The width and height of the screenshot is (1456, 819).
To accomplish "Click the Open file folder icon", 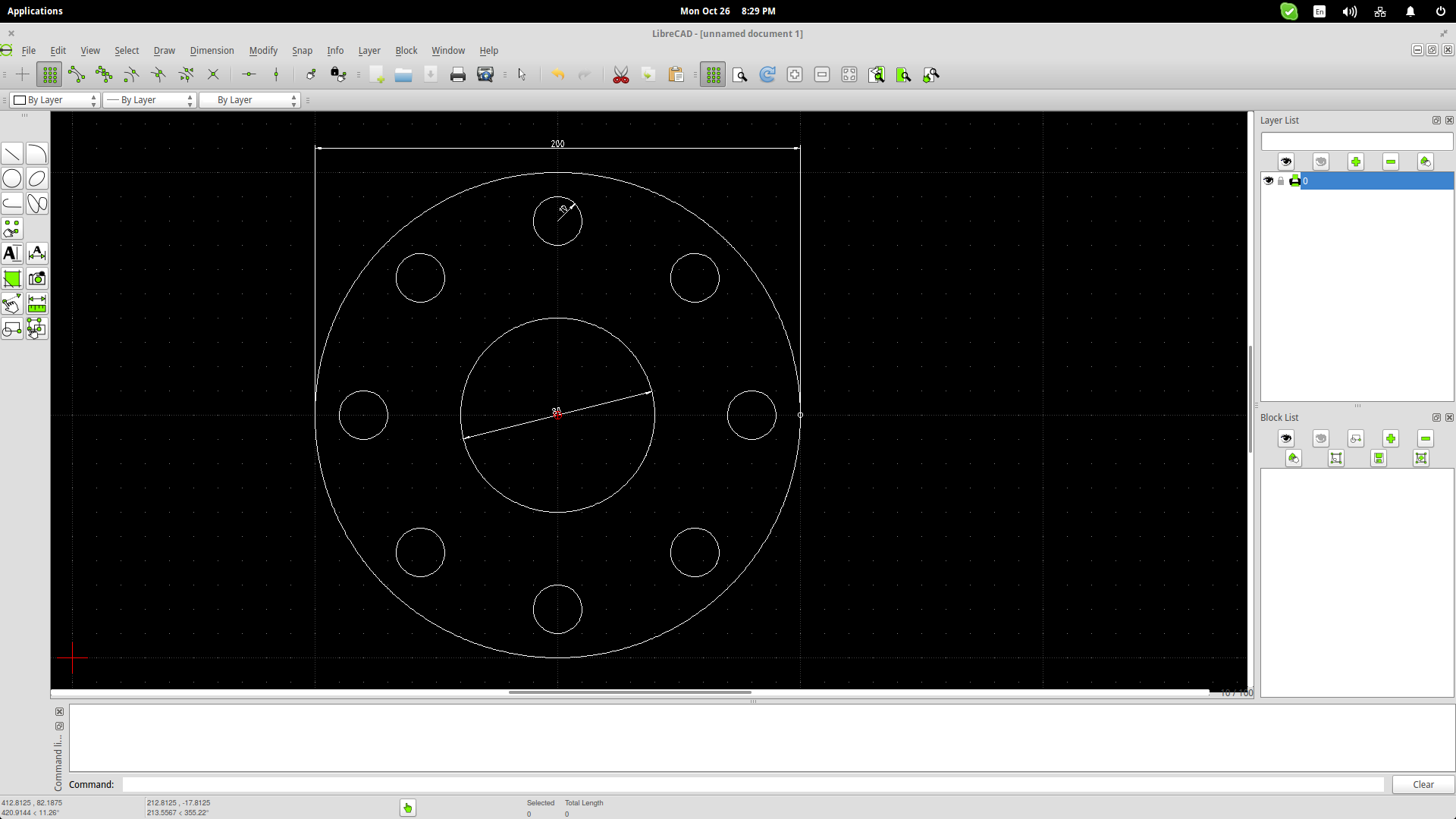I will coord(403,75).
